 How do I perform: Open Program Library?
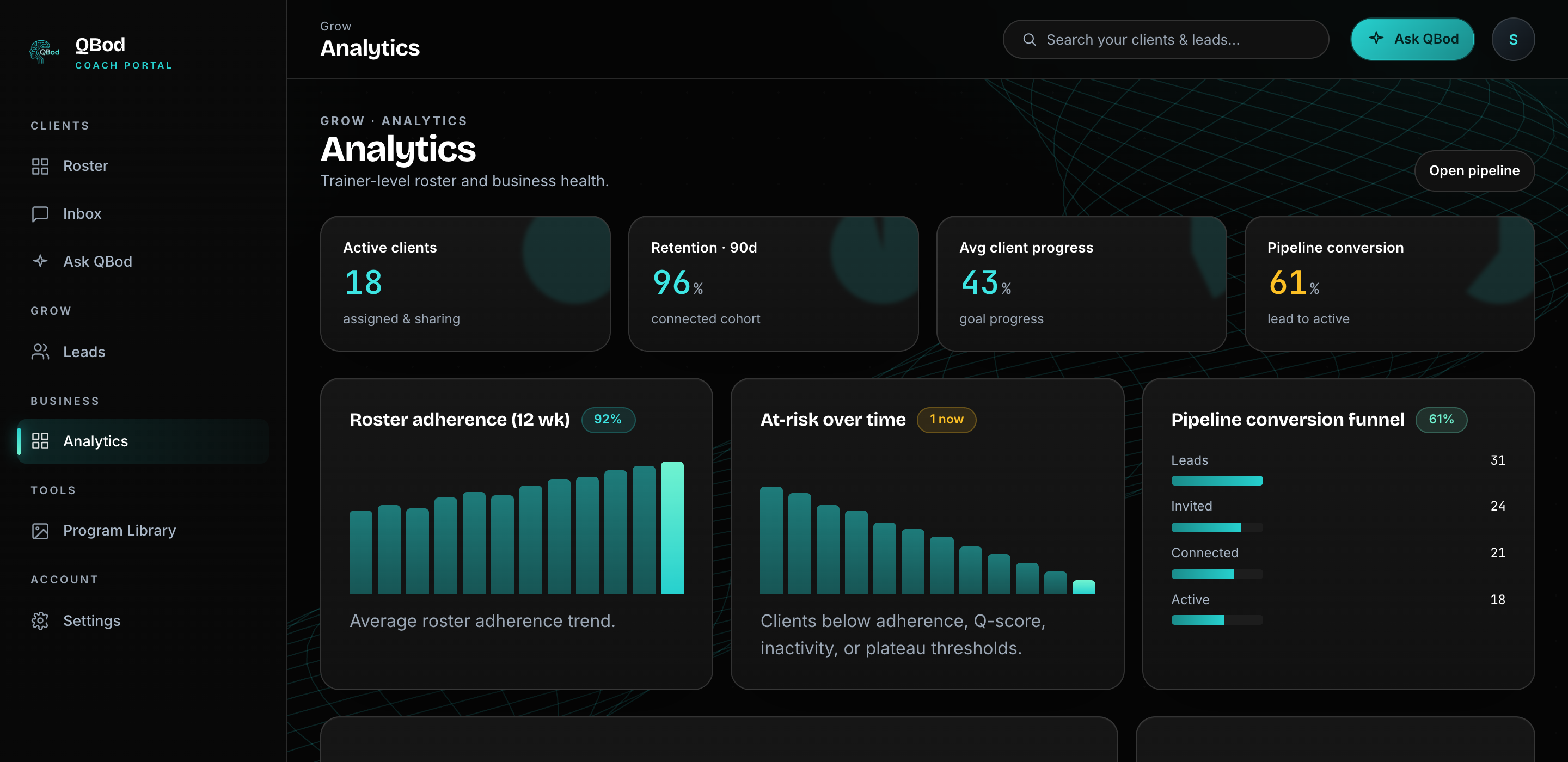pos(144,531)
